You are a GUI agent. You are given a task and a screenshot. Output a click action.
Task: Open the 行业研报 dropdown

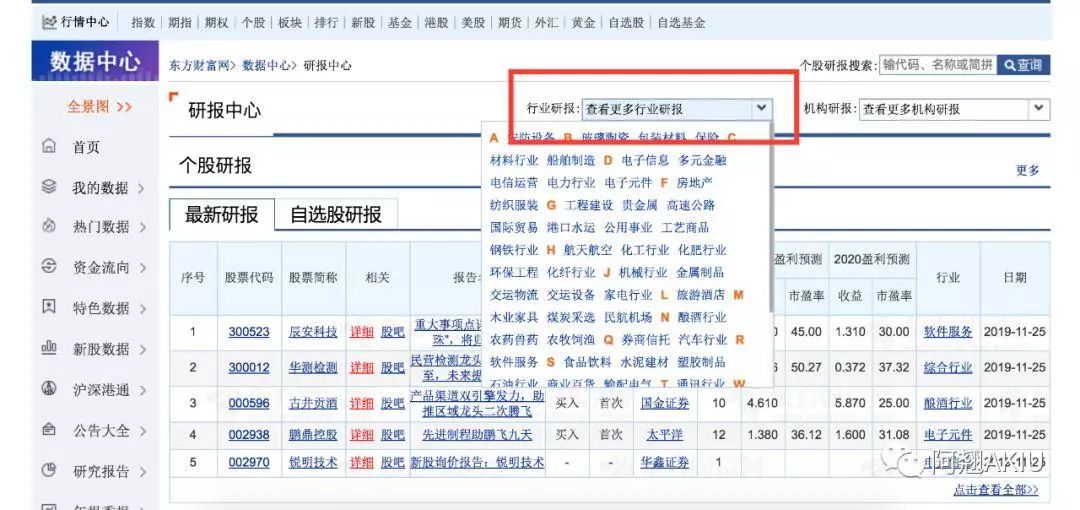[x=678, y=109]
